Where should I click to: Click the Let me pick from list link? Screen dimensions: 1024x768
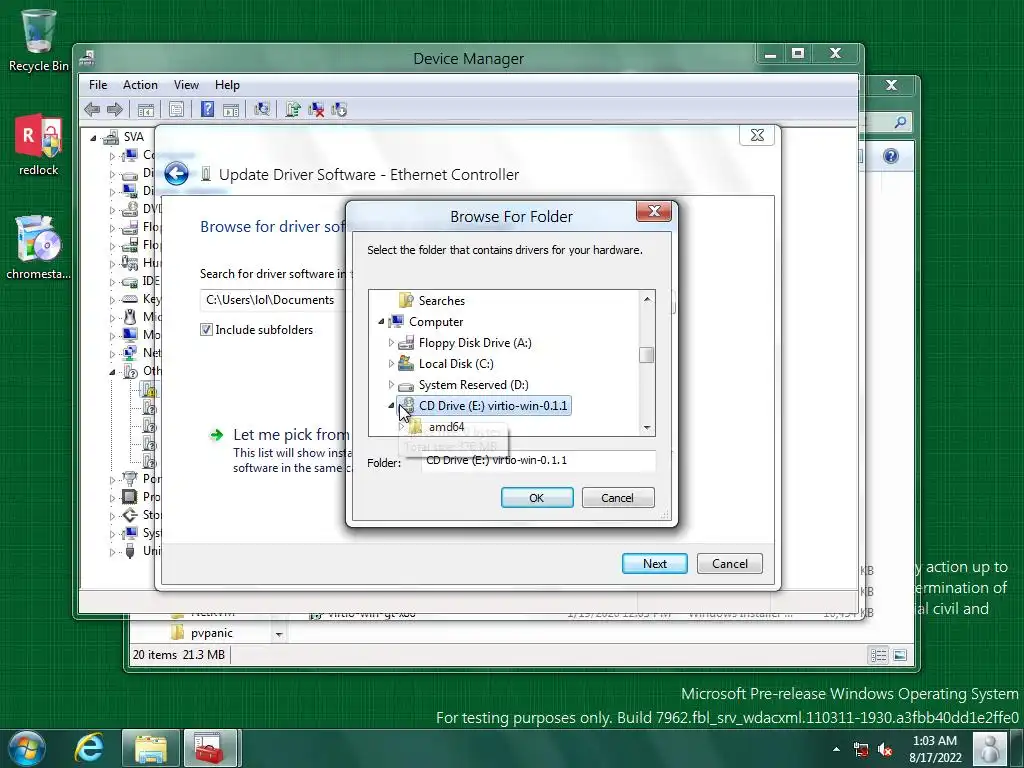point(291,434)
